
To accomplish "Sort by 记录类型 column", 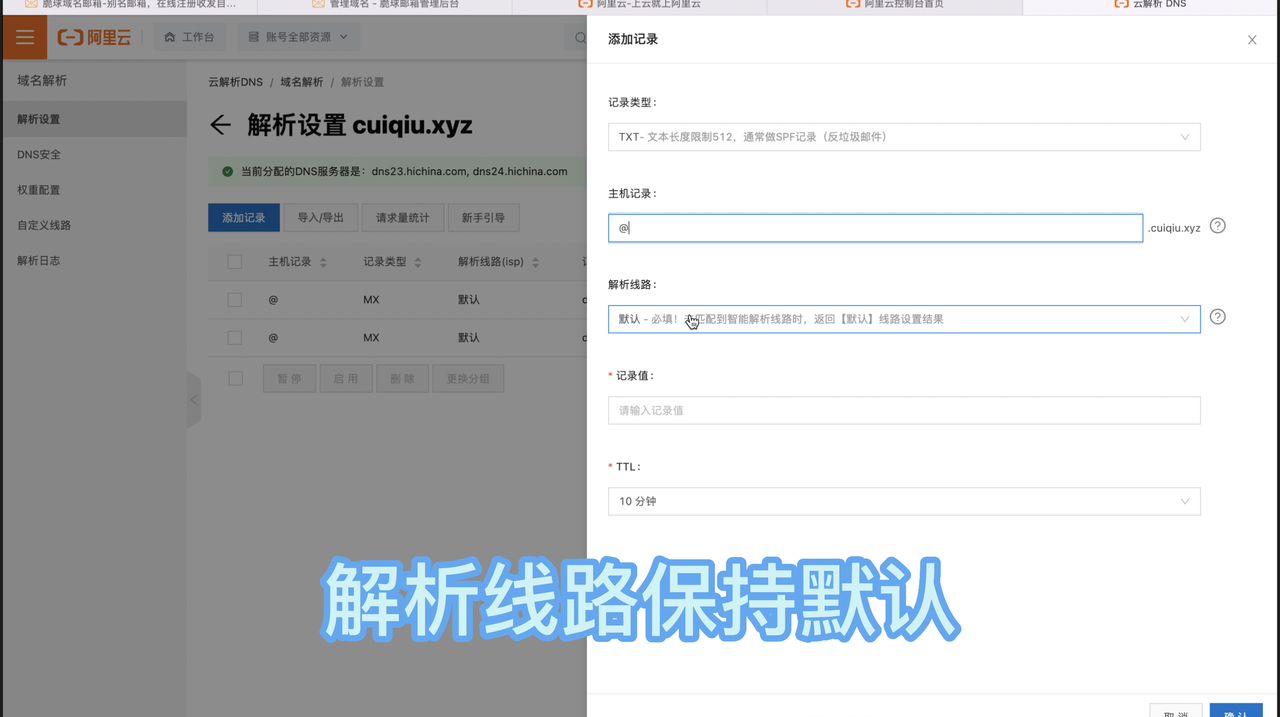I will click(418, 263).
